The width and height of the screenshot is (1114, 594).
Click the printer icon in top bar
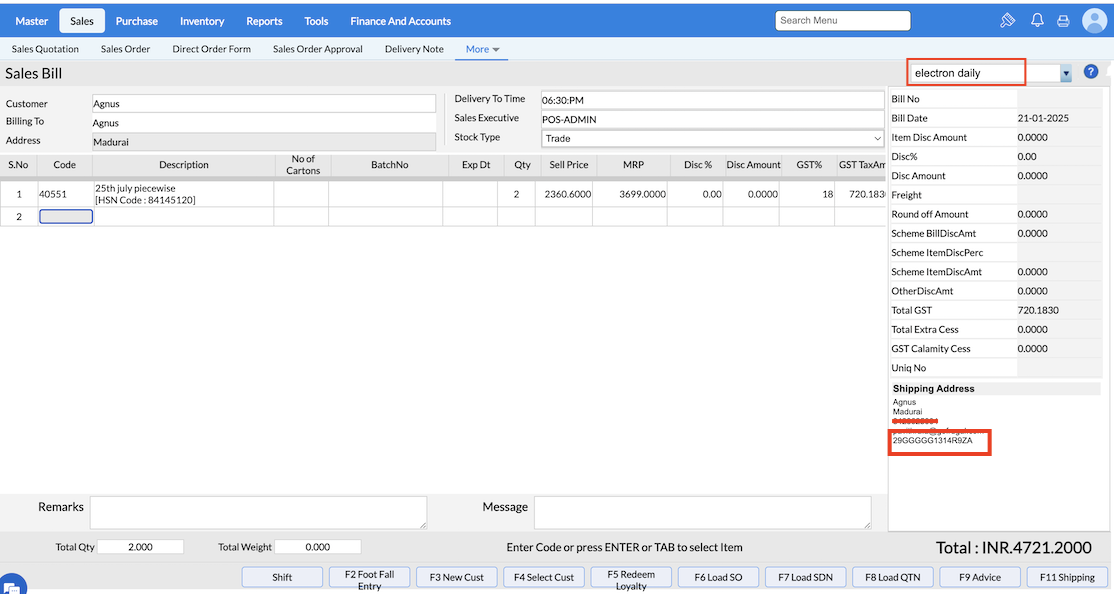tap(1063, 21)
